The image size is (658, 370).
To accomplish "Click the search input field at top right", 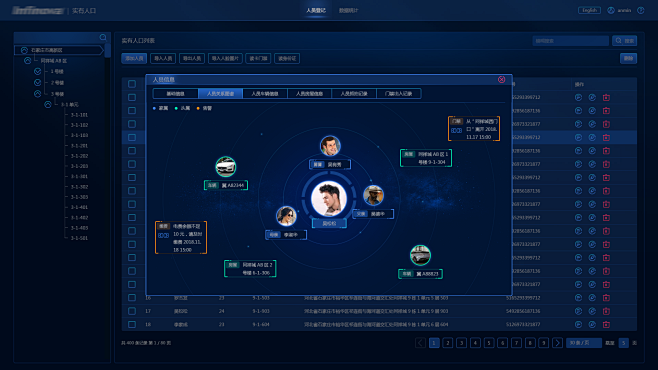I will [570, 41].
